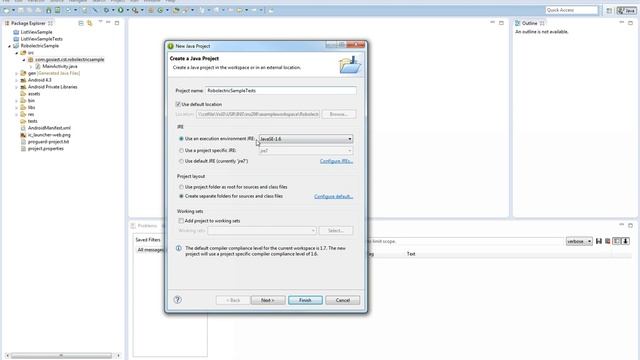Select project.properties file

(45, 149)
